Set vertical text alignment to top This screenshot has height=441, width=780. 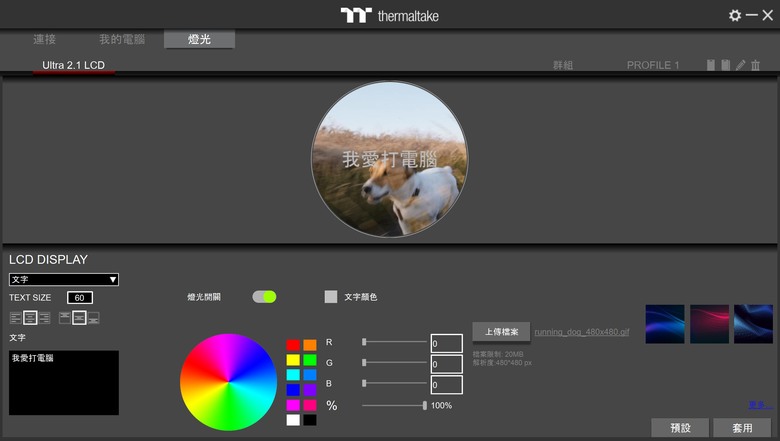point(65,318)
